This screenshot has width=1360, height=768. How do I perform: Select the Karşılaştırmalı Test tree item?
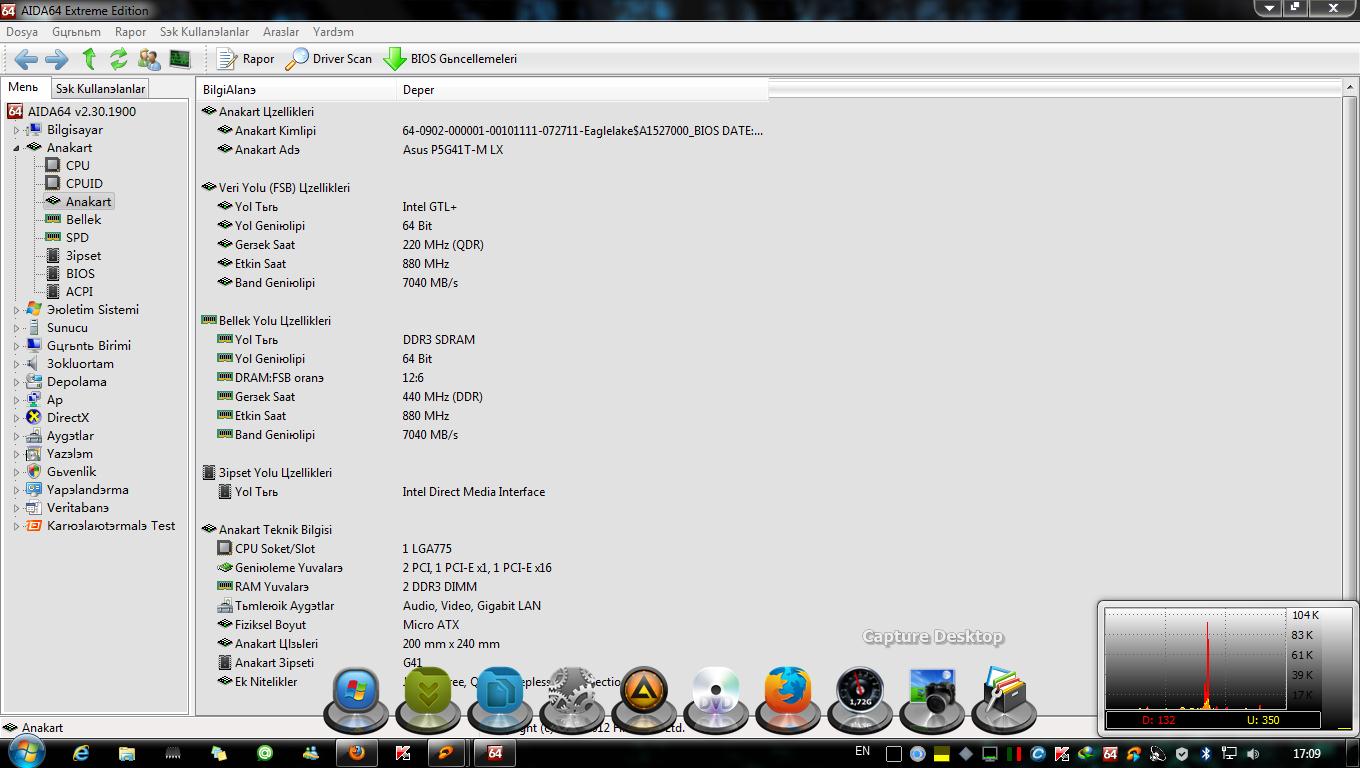(x=111, y=526)
